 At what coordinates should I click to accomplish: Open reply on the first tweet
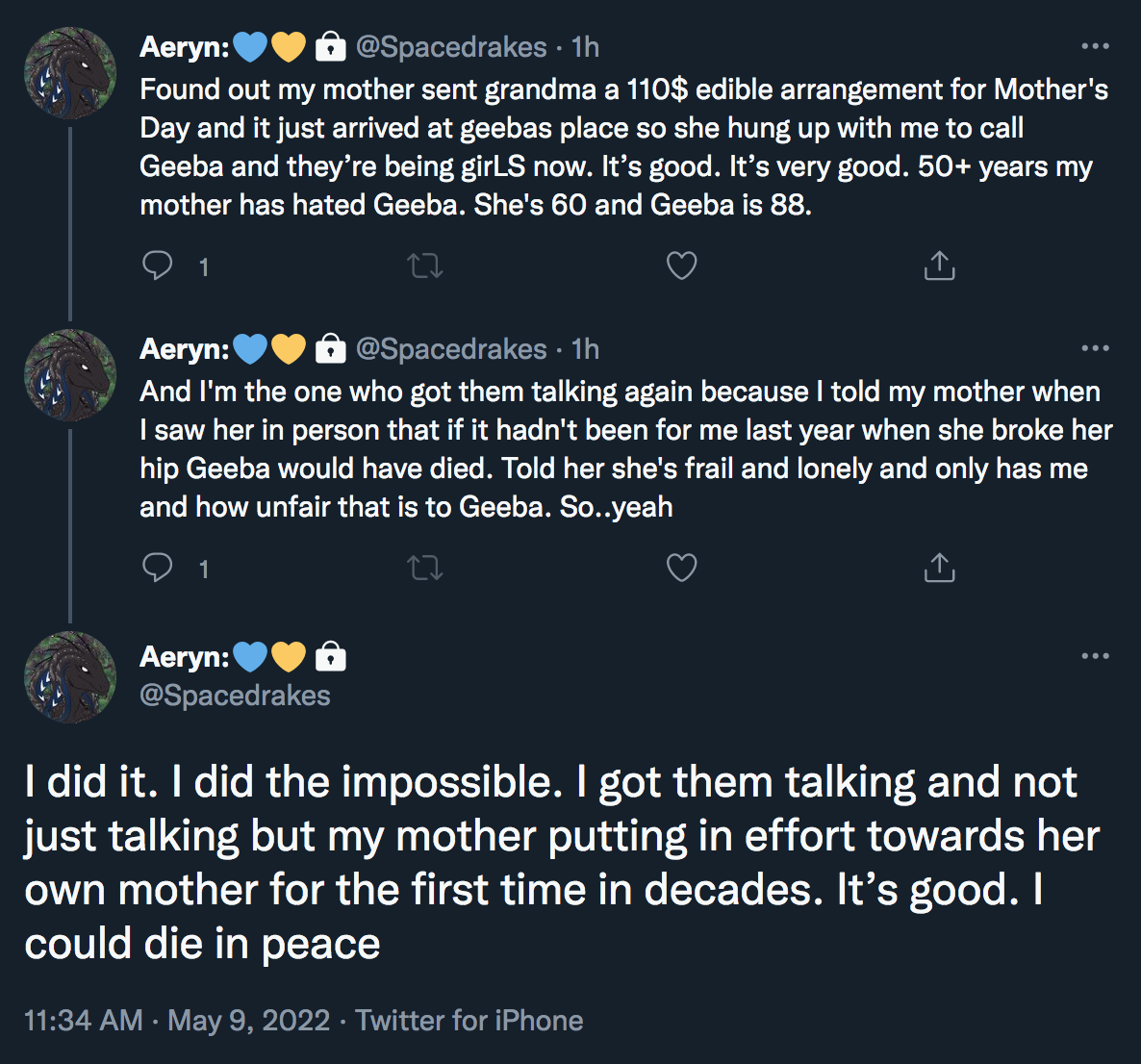point(157,266)
